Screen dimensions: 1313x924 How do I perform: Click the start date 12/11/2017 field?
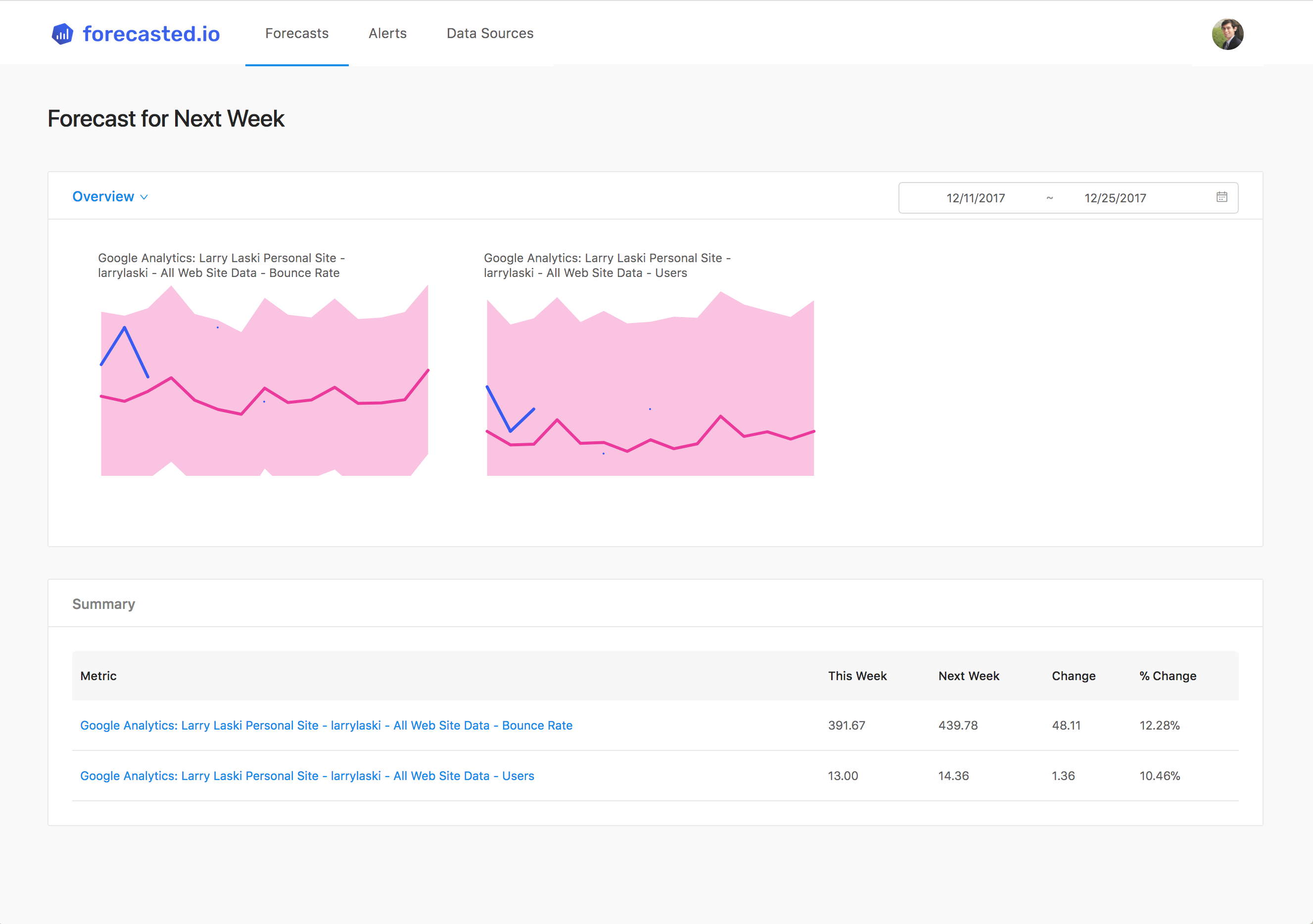(975, 198)
